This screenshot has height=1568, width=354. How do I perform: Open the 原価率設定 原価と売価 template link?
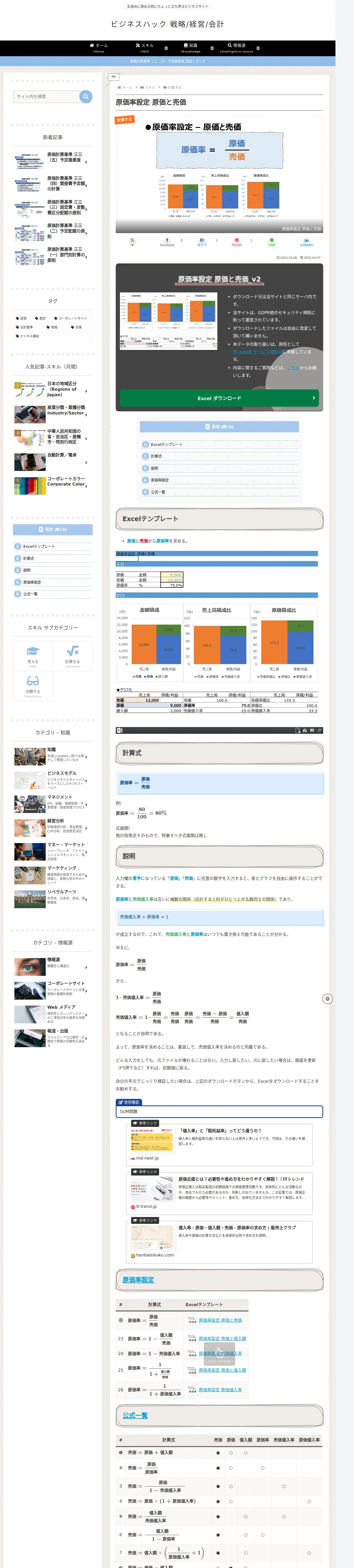220,1320
